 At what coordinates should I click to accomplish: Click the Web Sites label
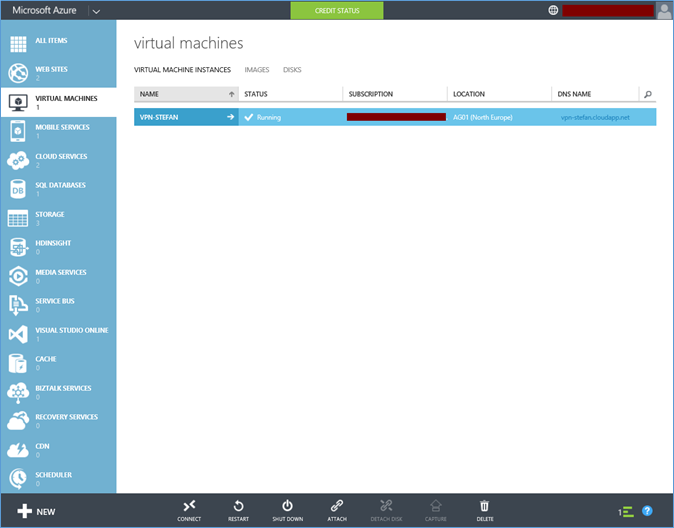[x=52, y=69]
